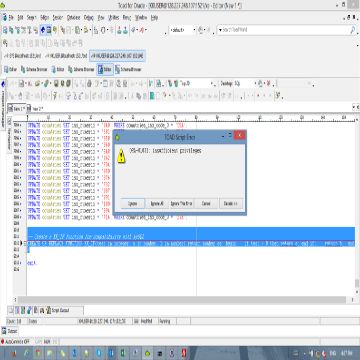Expand the error with Details >>
This screenshot has width=360, height=360.
pos(231,203)
